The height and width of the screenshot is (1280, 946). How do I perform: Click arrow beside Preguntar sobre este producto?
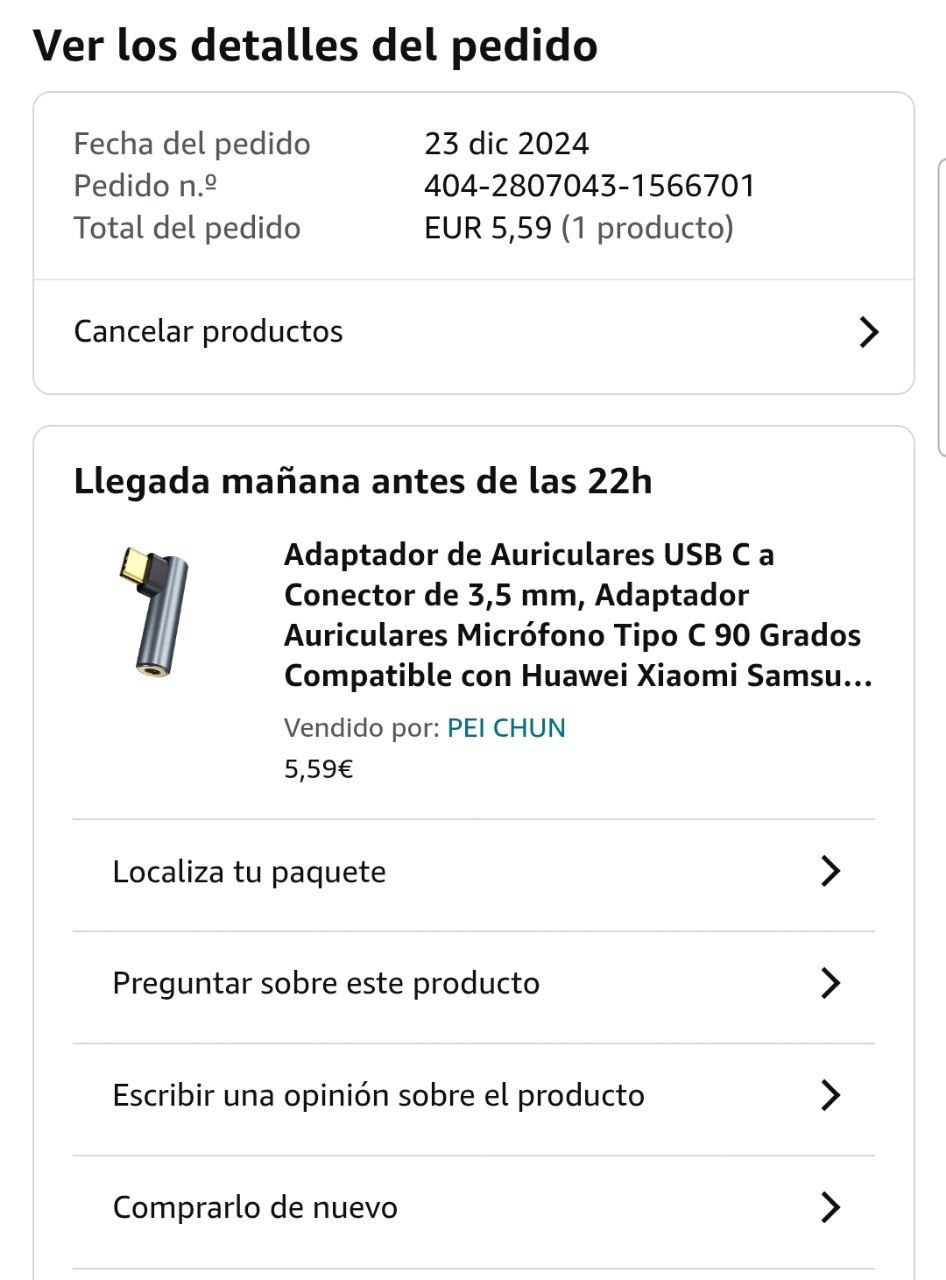[x=830, y=984]
